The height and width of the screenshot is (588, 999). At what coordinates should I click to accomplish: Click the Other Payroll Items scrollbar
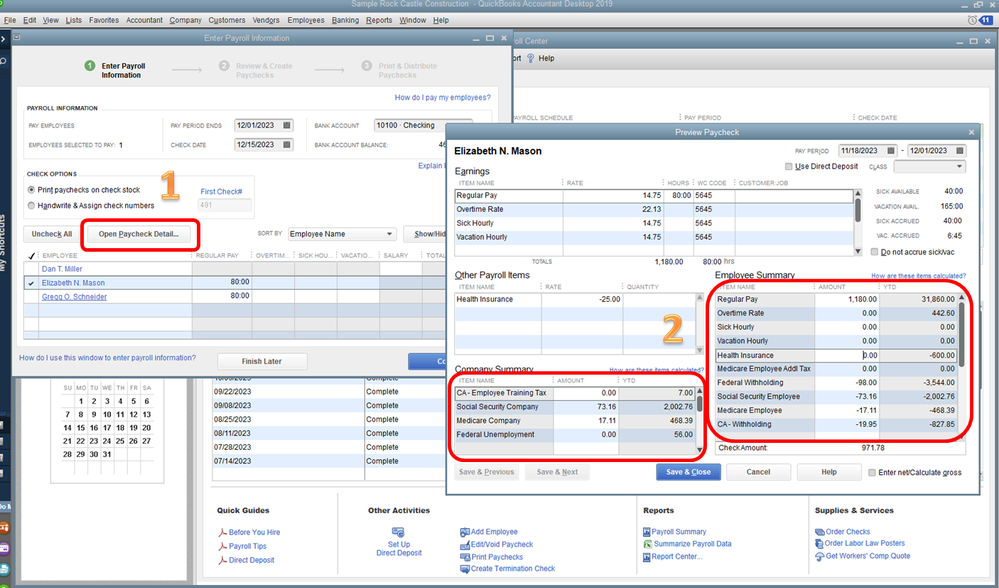699,324
